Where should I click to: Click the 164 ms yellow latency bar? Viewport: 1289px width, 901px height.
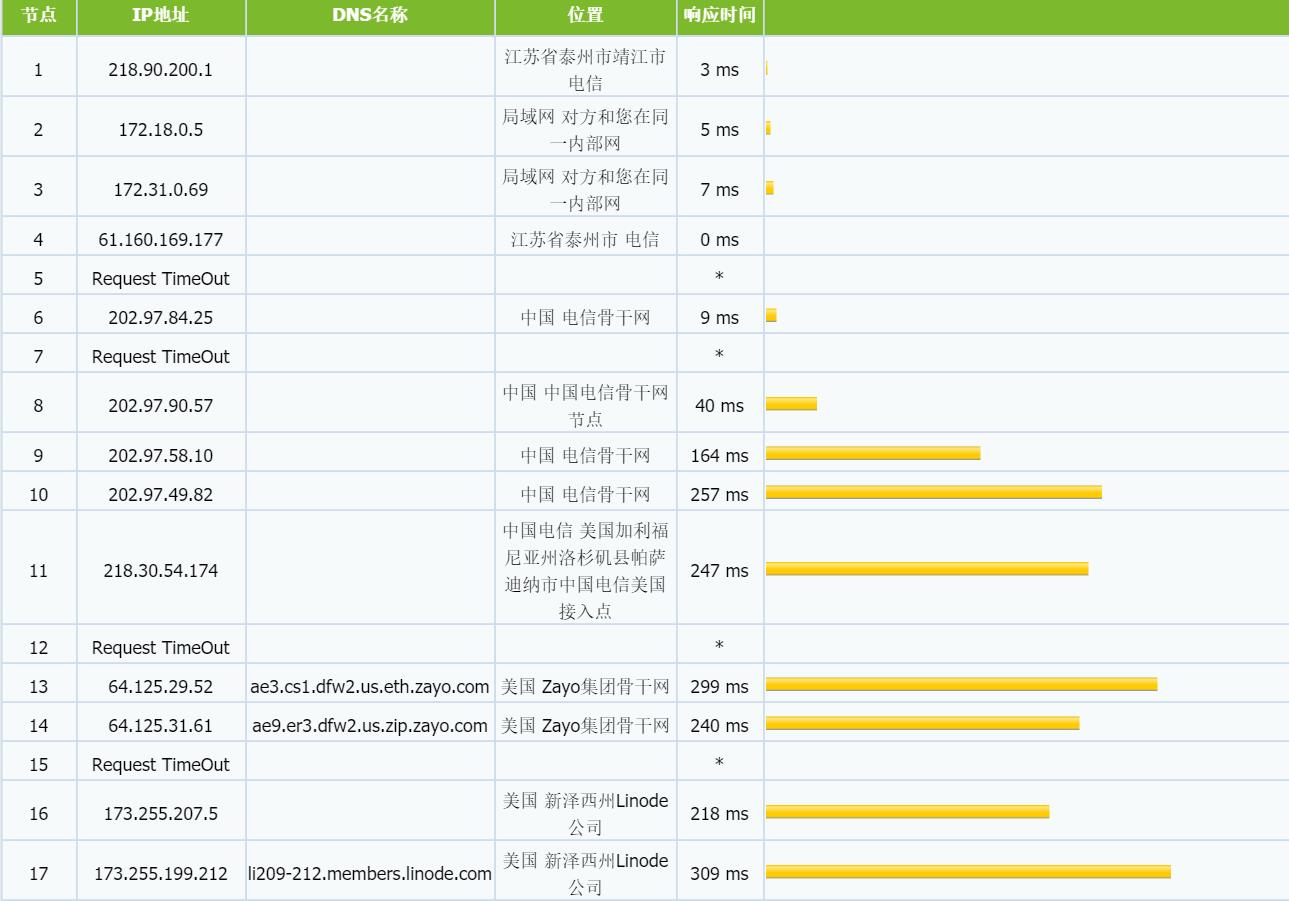point(873,454)
